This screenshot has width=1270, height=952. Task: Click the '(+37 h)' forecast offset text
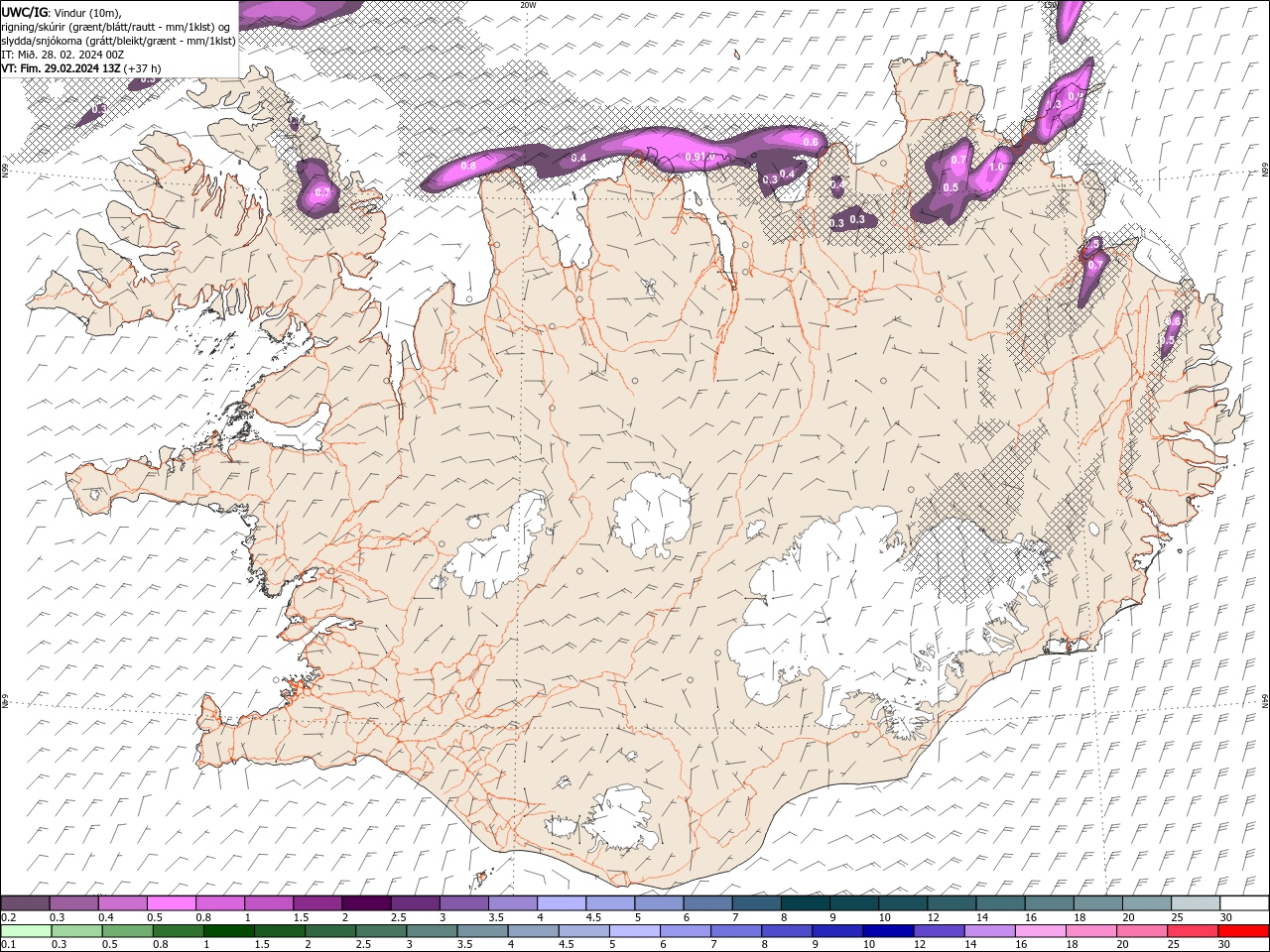click(143, 68)
